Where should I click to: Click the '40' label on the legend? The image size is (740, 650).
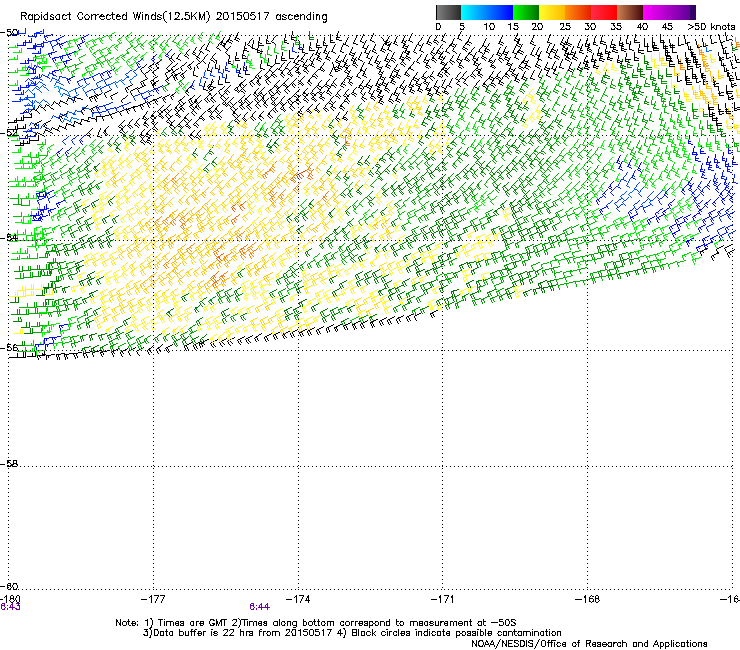click(x=642, y=27)
